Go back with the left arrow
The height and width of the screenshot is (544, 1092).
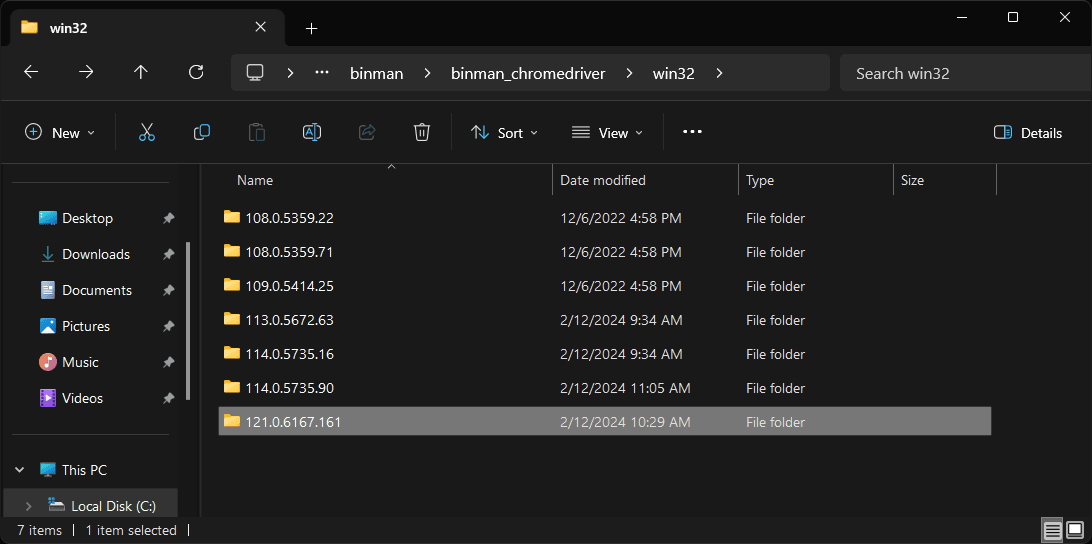(x=31, y=72)
